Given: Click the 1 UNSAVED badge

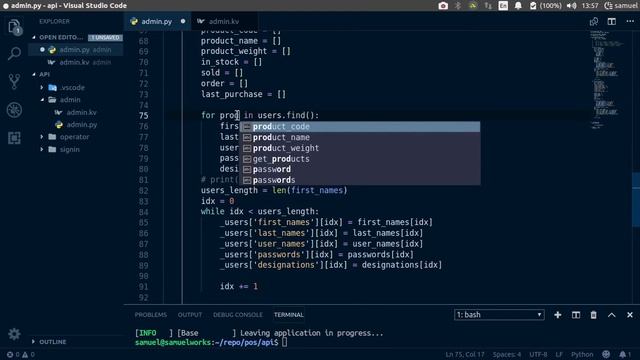Looking at the screenshot, I should tap(105, 38).
